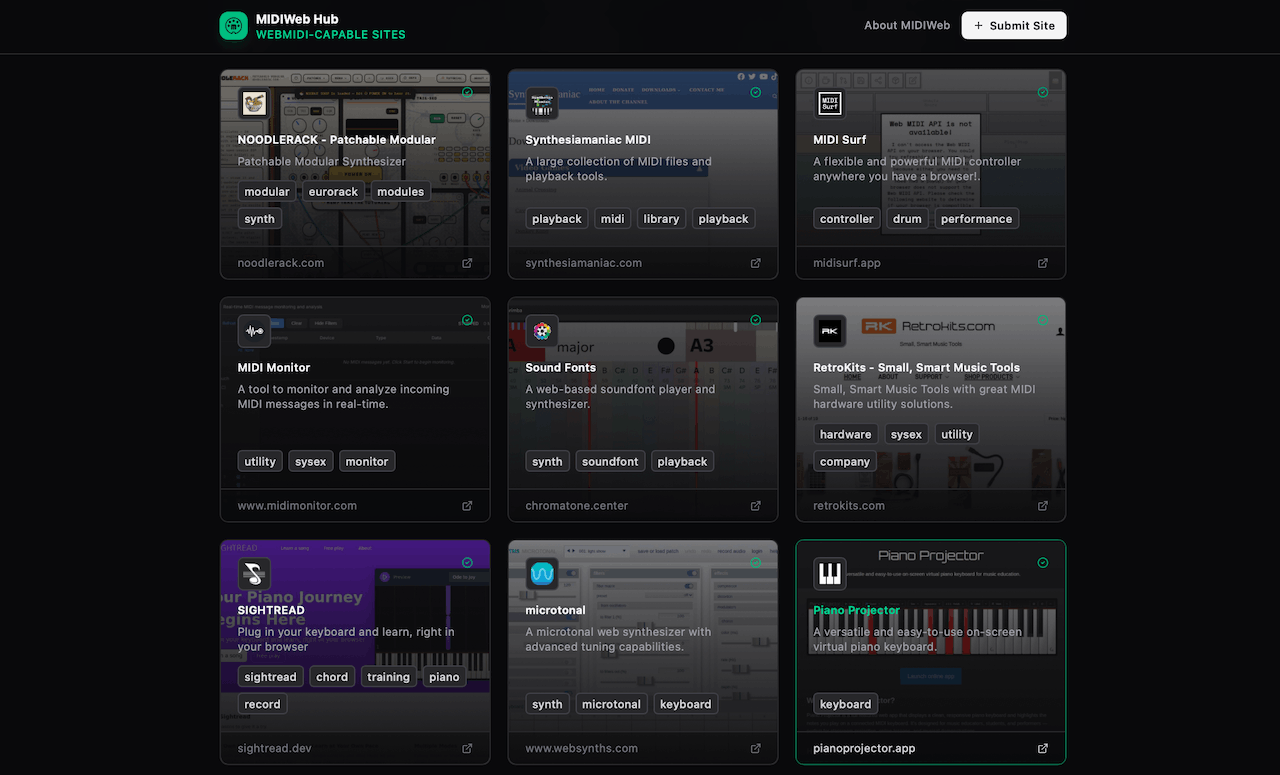Click the RetroKits RK logo icon
Screen dimensions: 1280x775
click(830, 331)
